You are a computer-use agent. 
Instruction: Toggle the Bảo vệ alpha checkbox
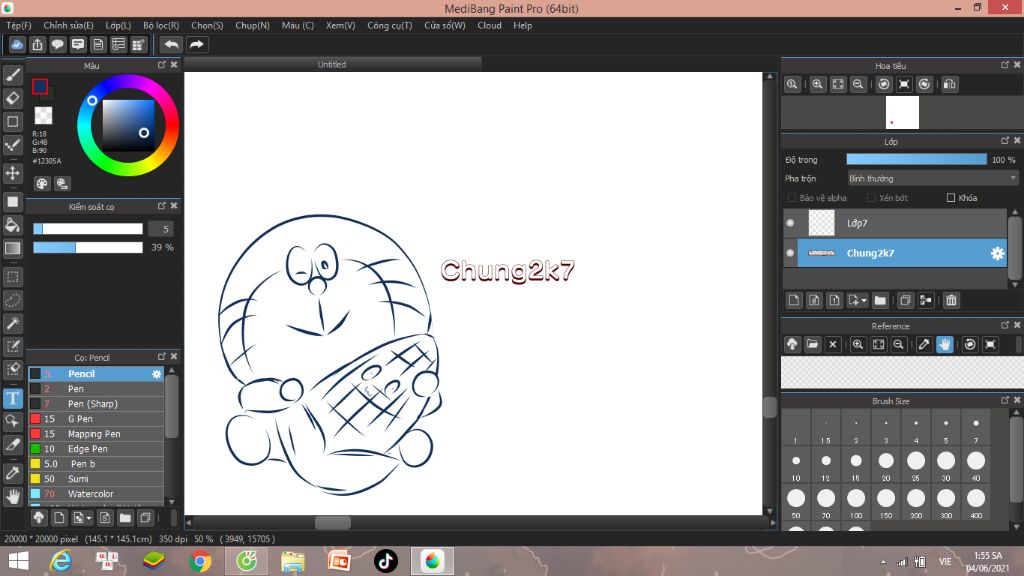coord(792,198)
